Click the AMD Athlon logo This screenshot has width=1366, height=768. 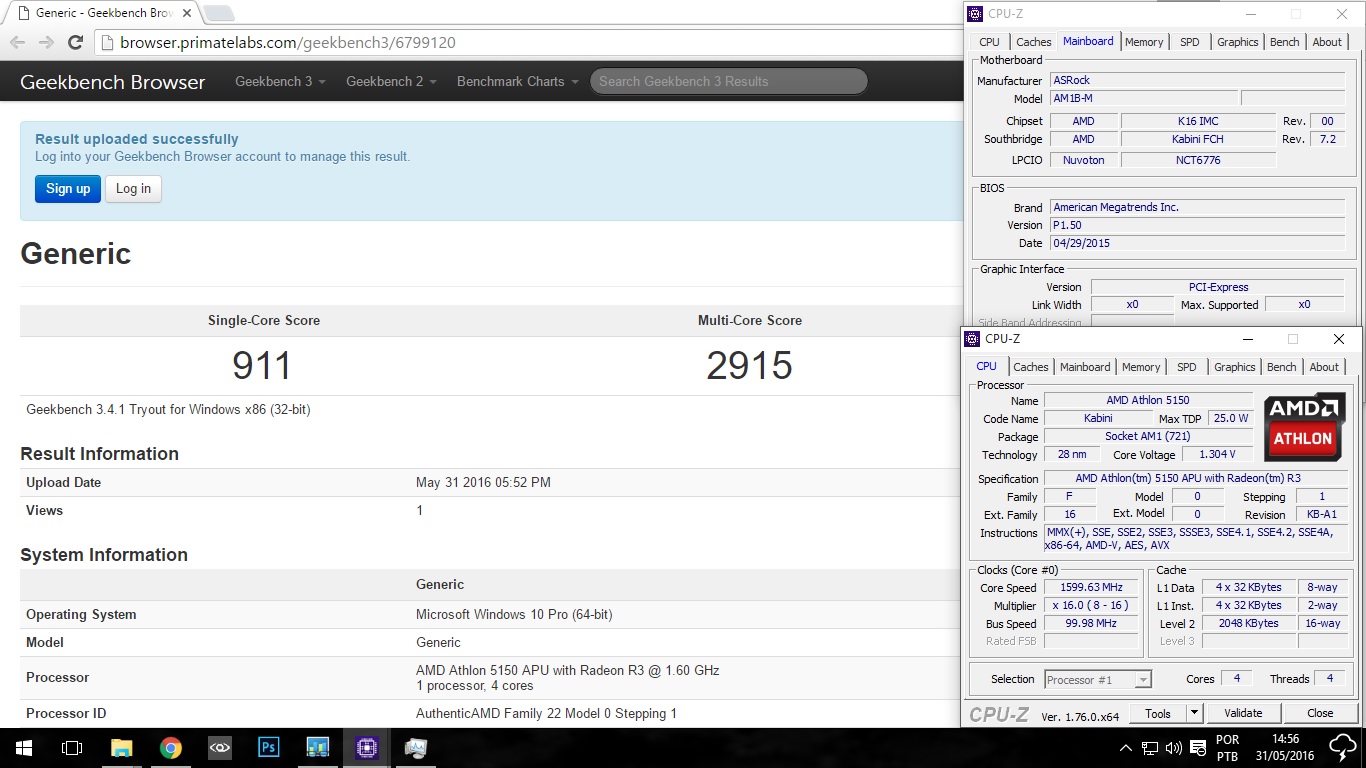(x=1304, y=427)
